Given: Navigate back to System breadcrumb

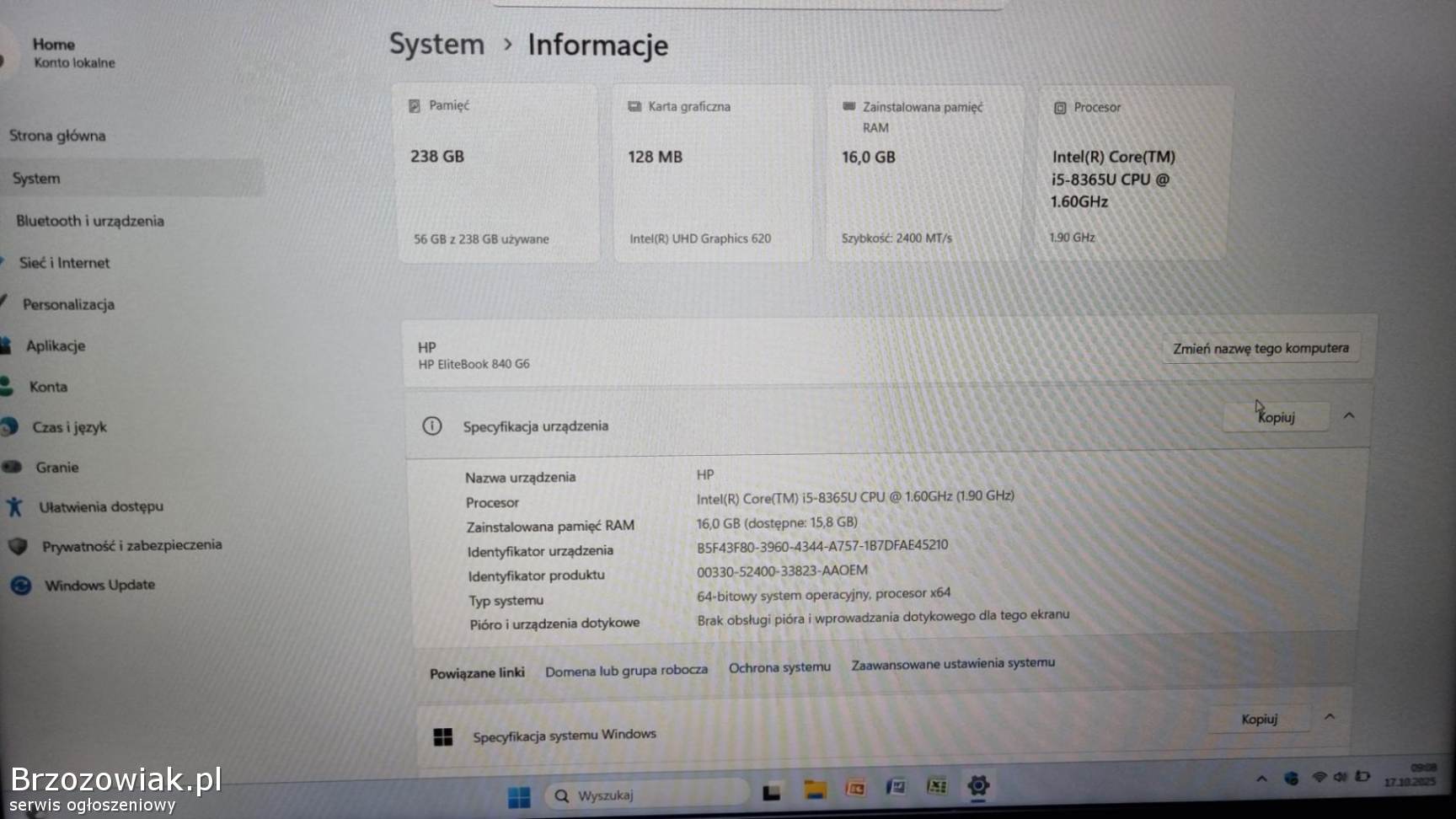Looking at the screenshot, I should [x=436, y=44].
